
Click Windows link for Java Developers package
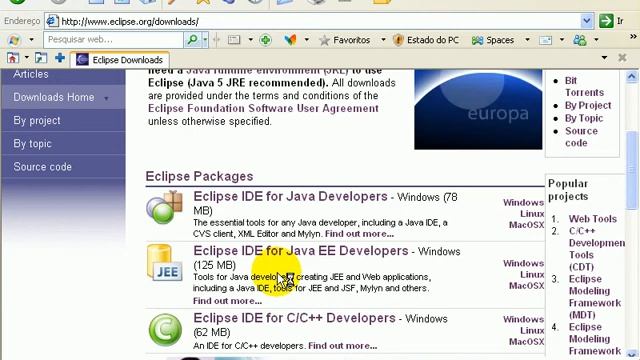click(x=523, y=202)
